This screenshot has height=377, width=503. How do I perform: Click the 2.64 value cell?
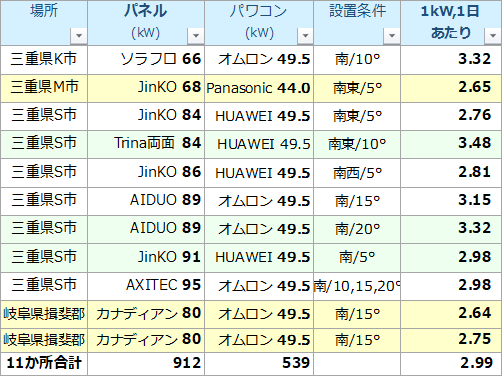coord(451,314)
